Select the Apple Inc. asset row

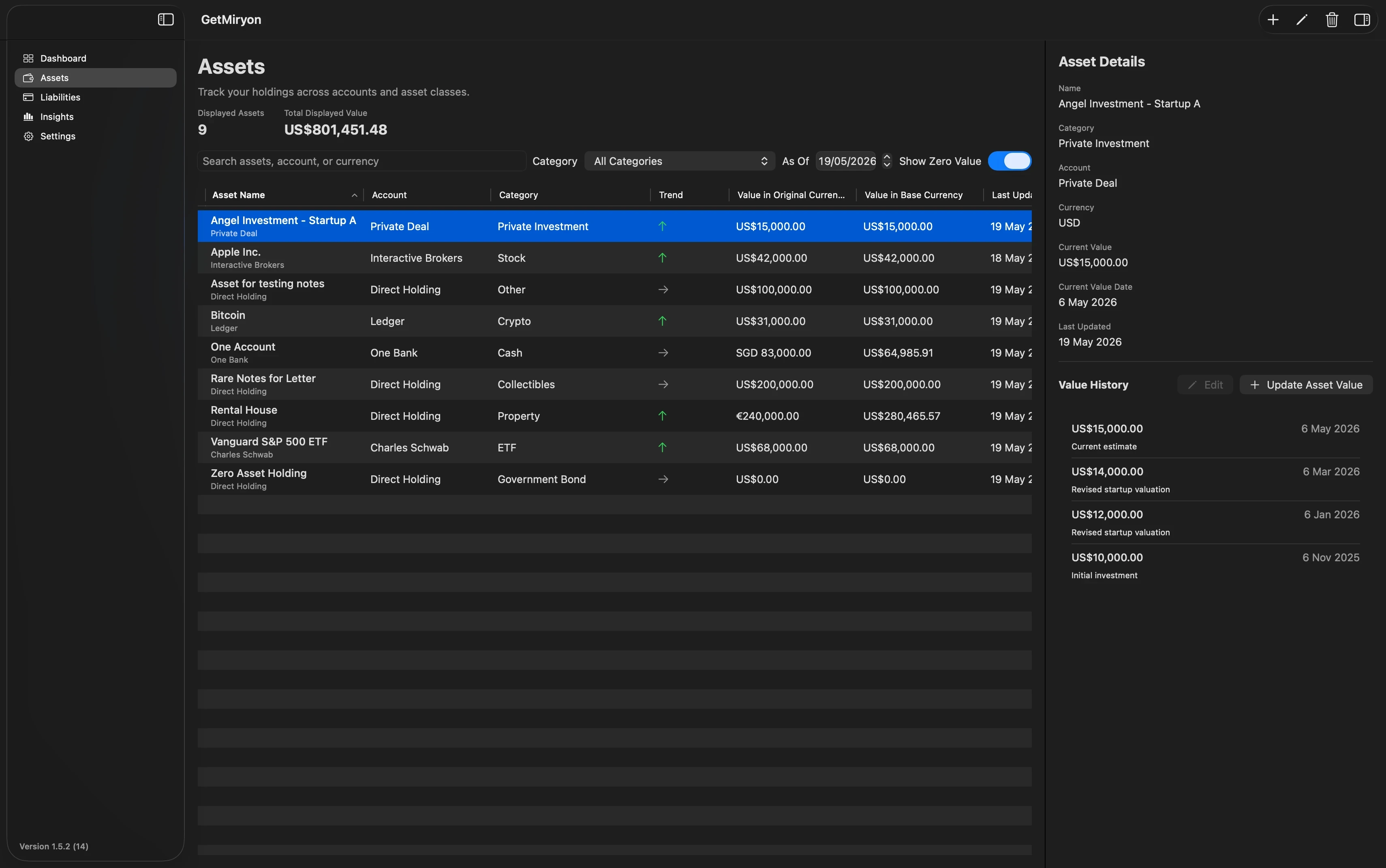pos(614,258)
